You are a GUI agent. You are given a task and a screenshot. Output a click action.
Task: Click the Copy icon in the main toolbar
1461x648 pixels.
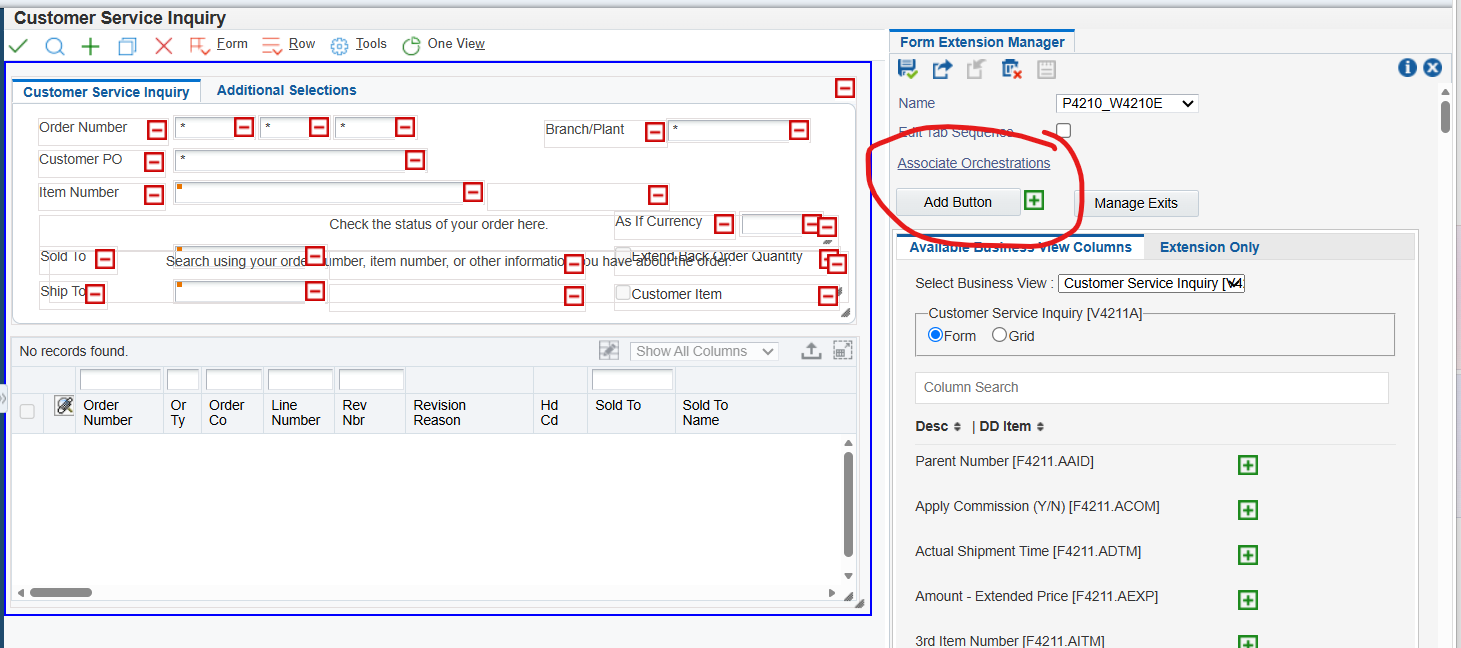click(127, 46)
